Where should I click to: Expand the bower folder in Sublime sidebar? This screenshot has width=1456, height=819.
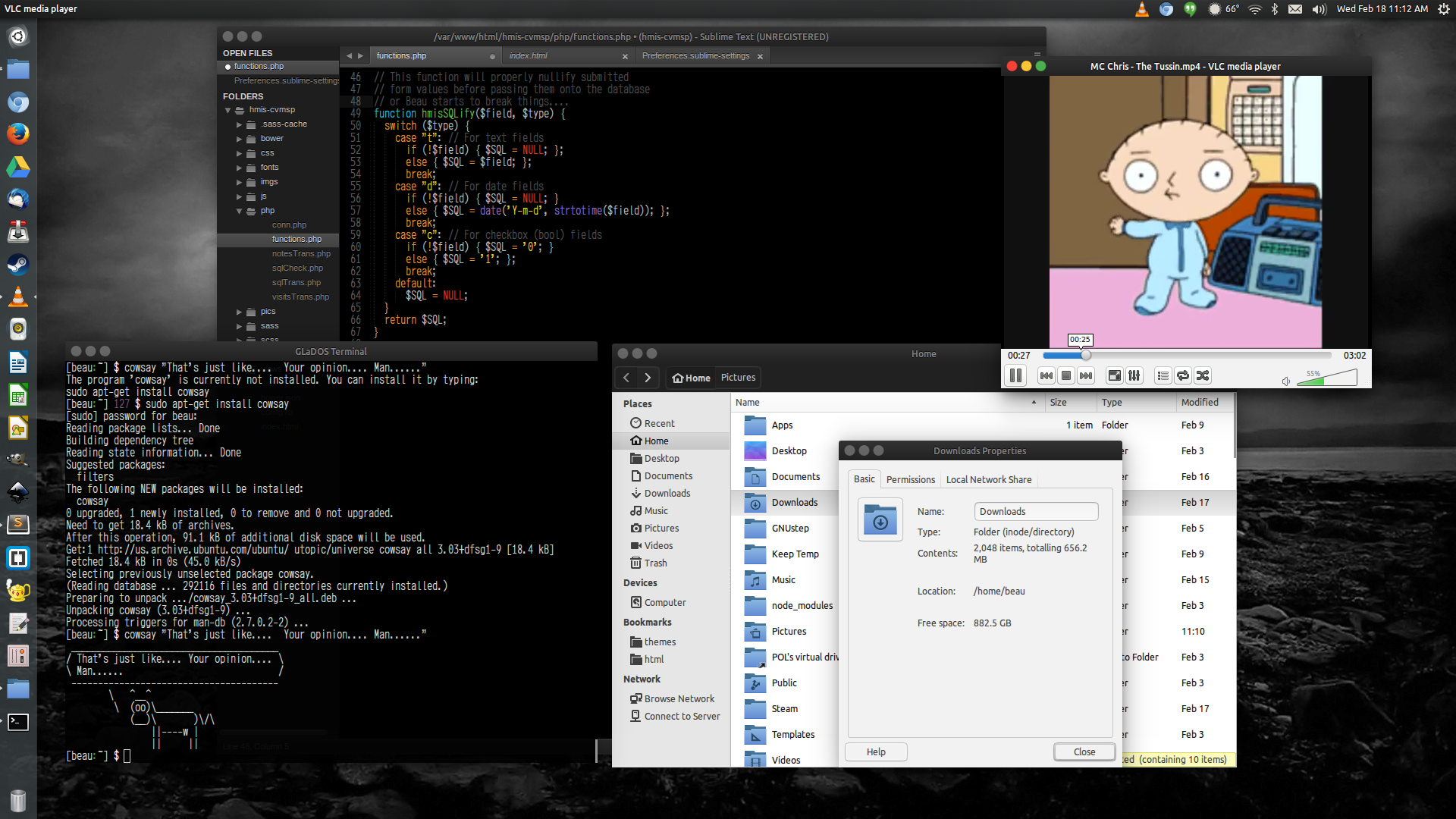pyautogui.click(x=239, y=139)
